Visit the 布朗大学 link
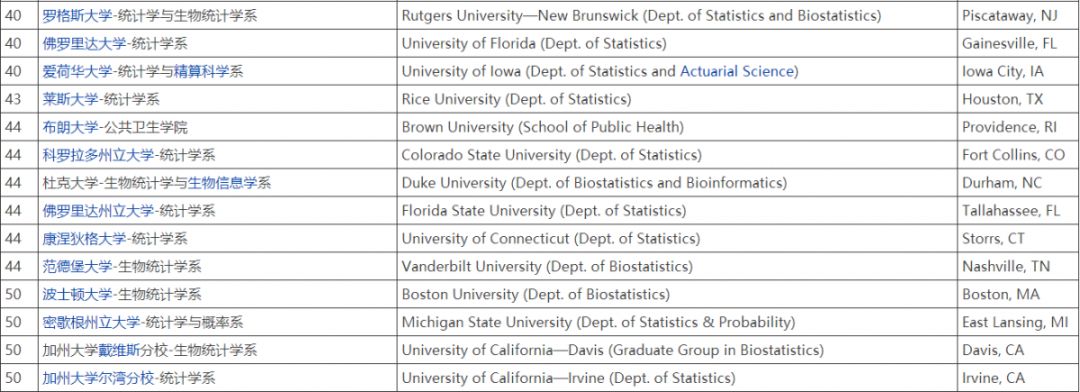Screen dimensions: 1080x392 (x=70, y=127)
